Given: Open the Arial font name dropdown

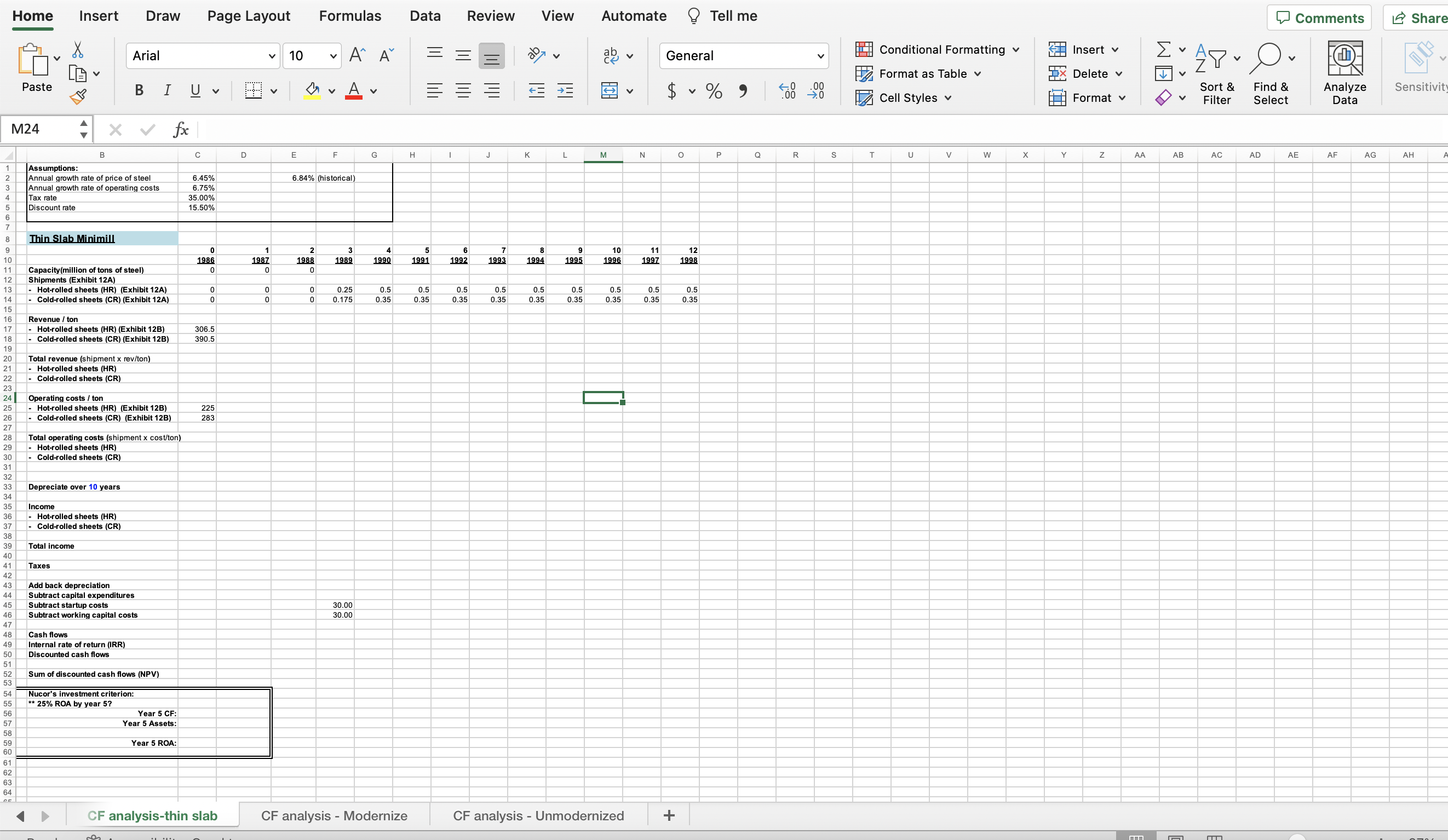Looking at the screenshot, I should coord(271,56).
